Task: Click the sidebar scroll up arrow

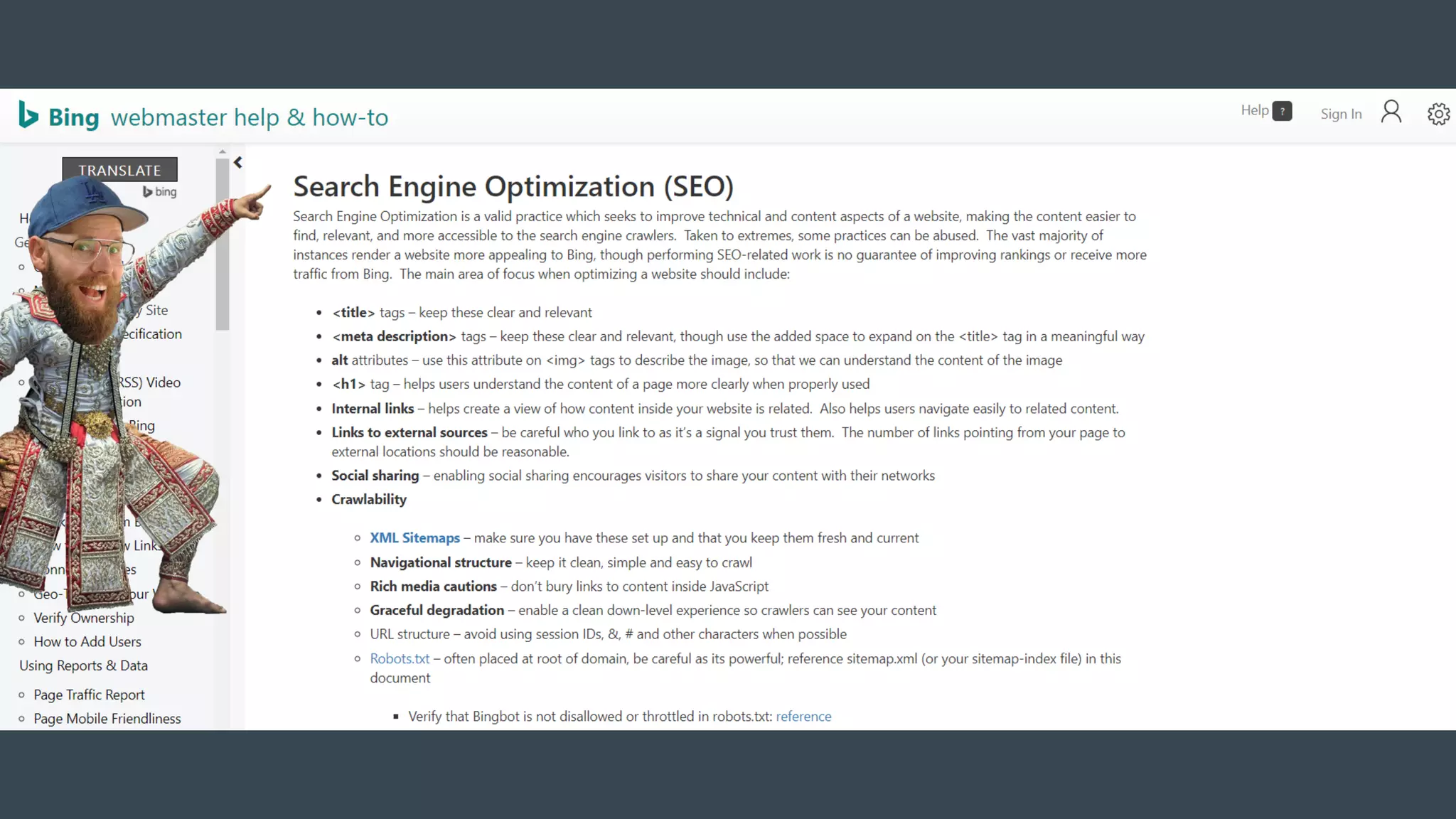Action: click(223, 152)
